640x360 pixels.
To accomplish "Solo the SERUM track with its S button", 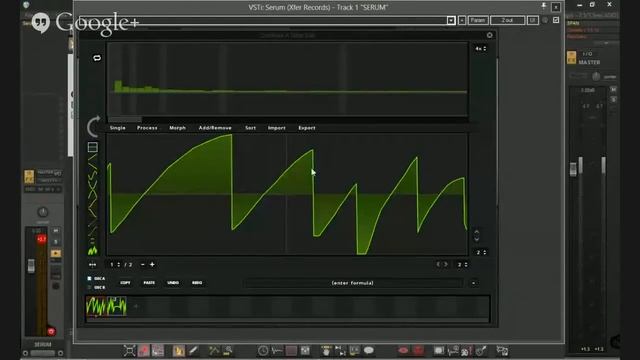I will click(x=56, y=242).
